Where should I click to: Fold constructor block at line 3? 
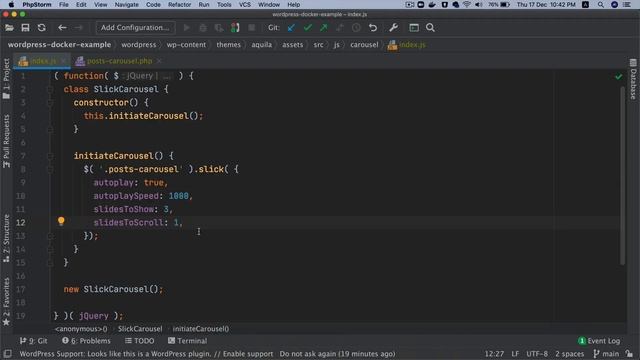pos(50,103)
